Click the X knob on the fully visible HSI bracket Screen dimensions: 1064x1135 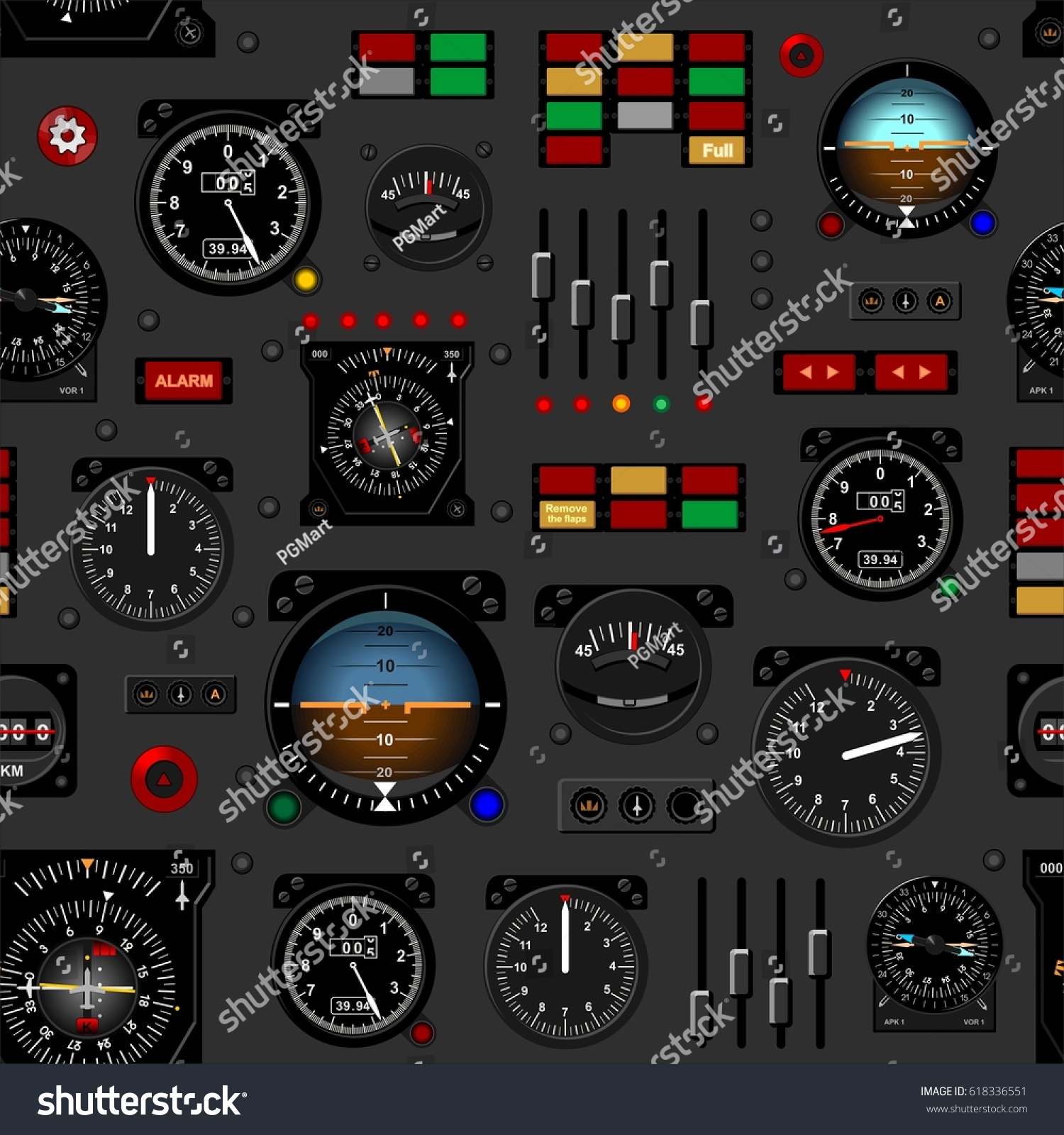[458, 509]
